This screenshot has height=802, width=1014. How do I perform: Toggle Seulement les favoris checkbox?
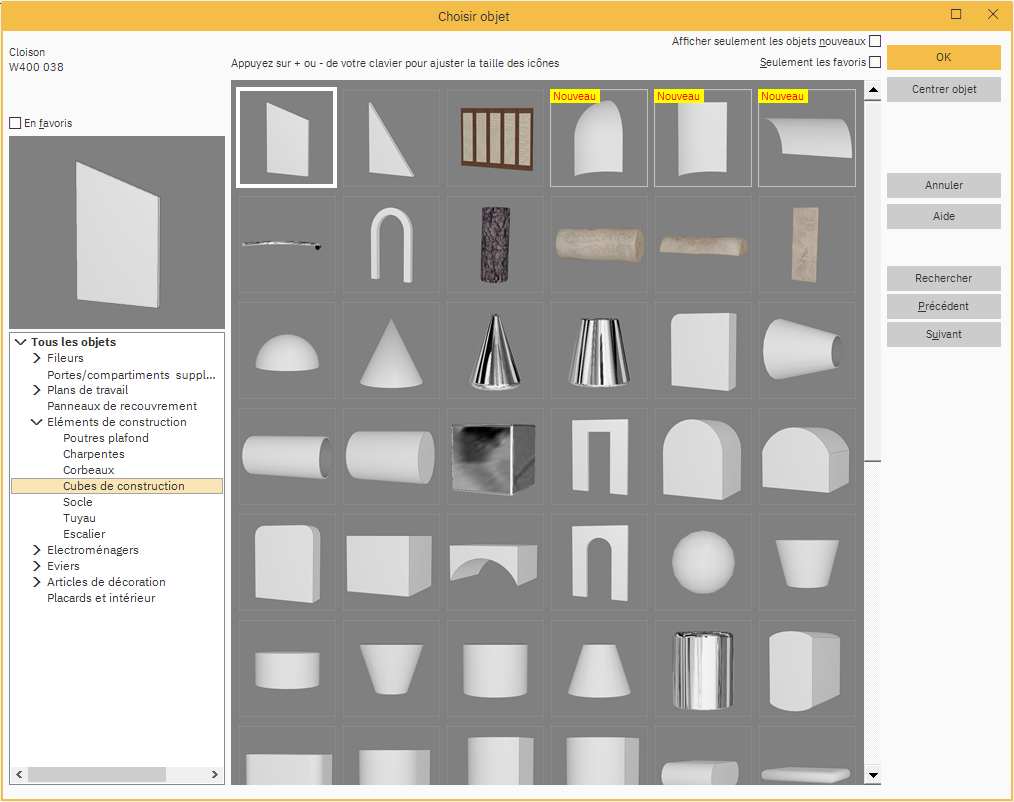click(x=875, y=62)
